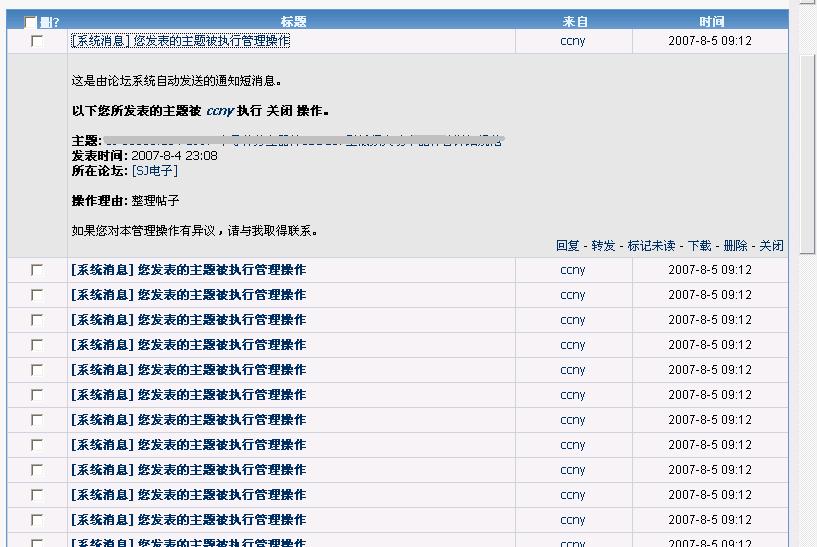Click the blurred subject link after 主题:

(x=304, y=141)
